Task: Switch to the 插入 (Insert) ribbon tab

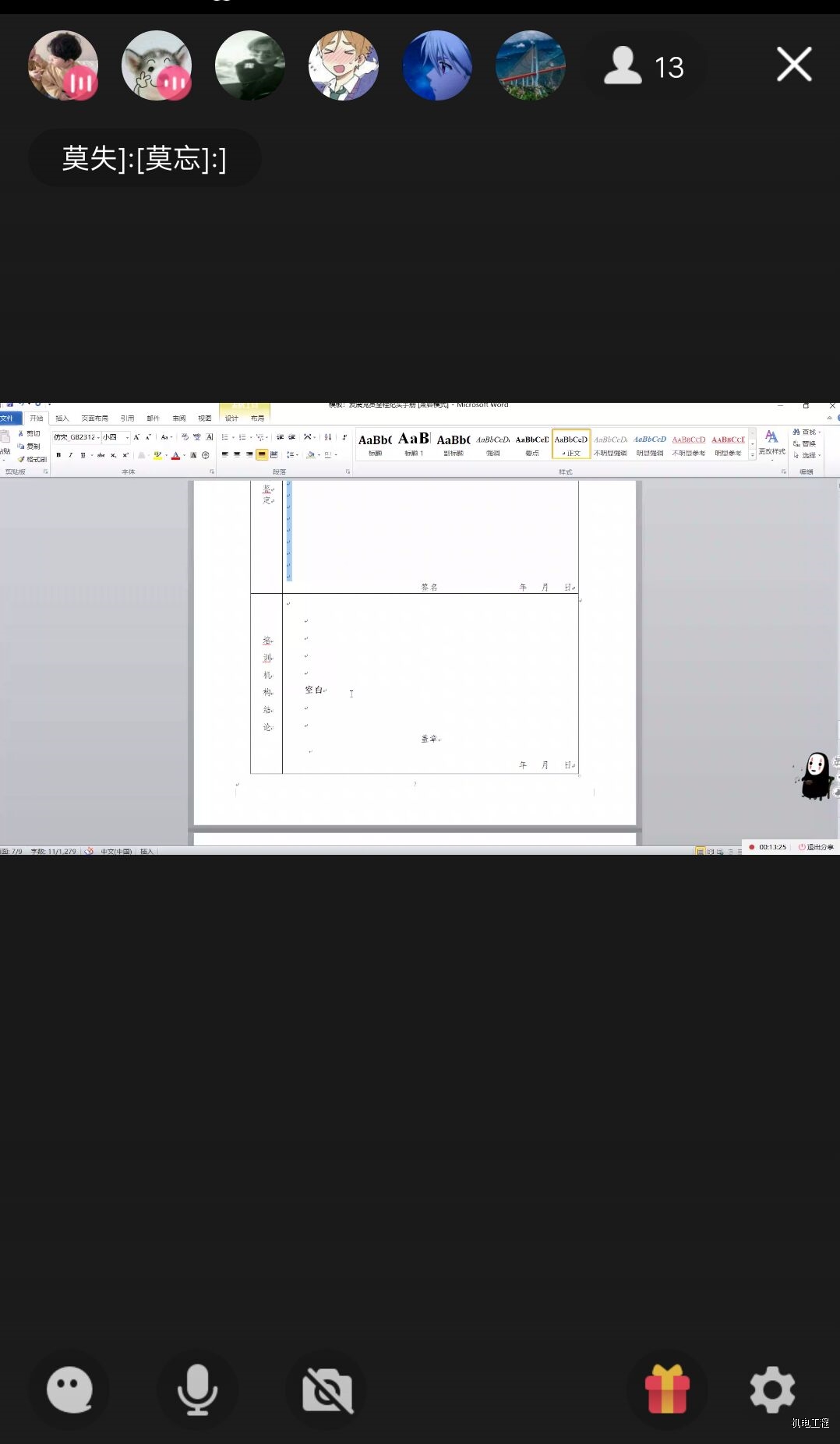Action: [62, 418]
